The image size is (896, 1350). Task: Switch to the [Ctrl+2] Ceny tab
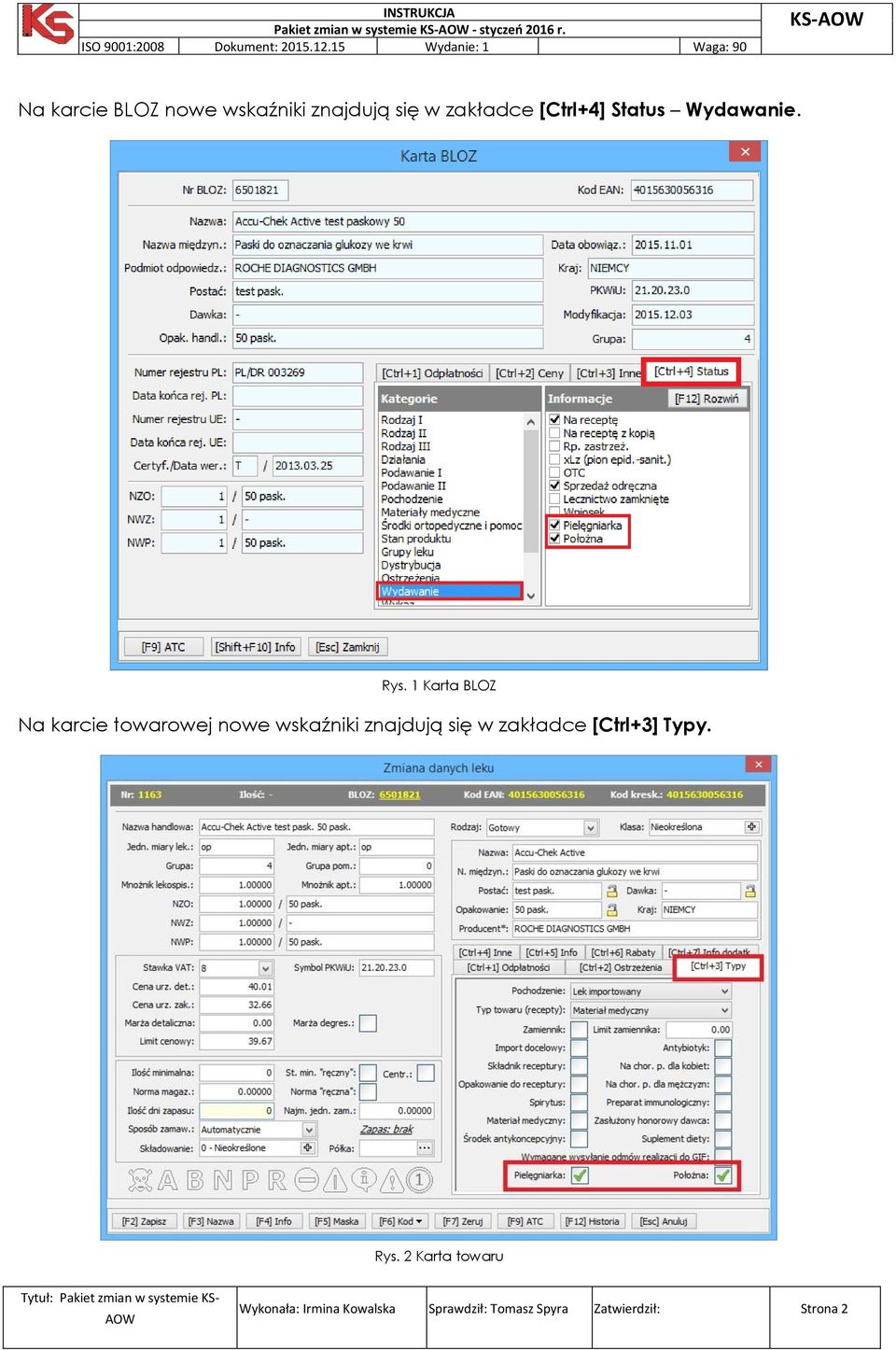529,373
